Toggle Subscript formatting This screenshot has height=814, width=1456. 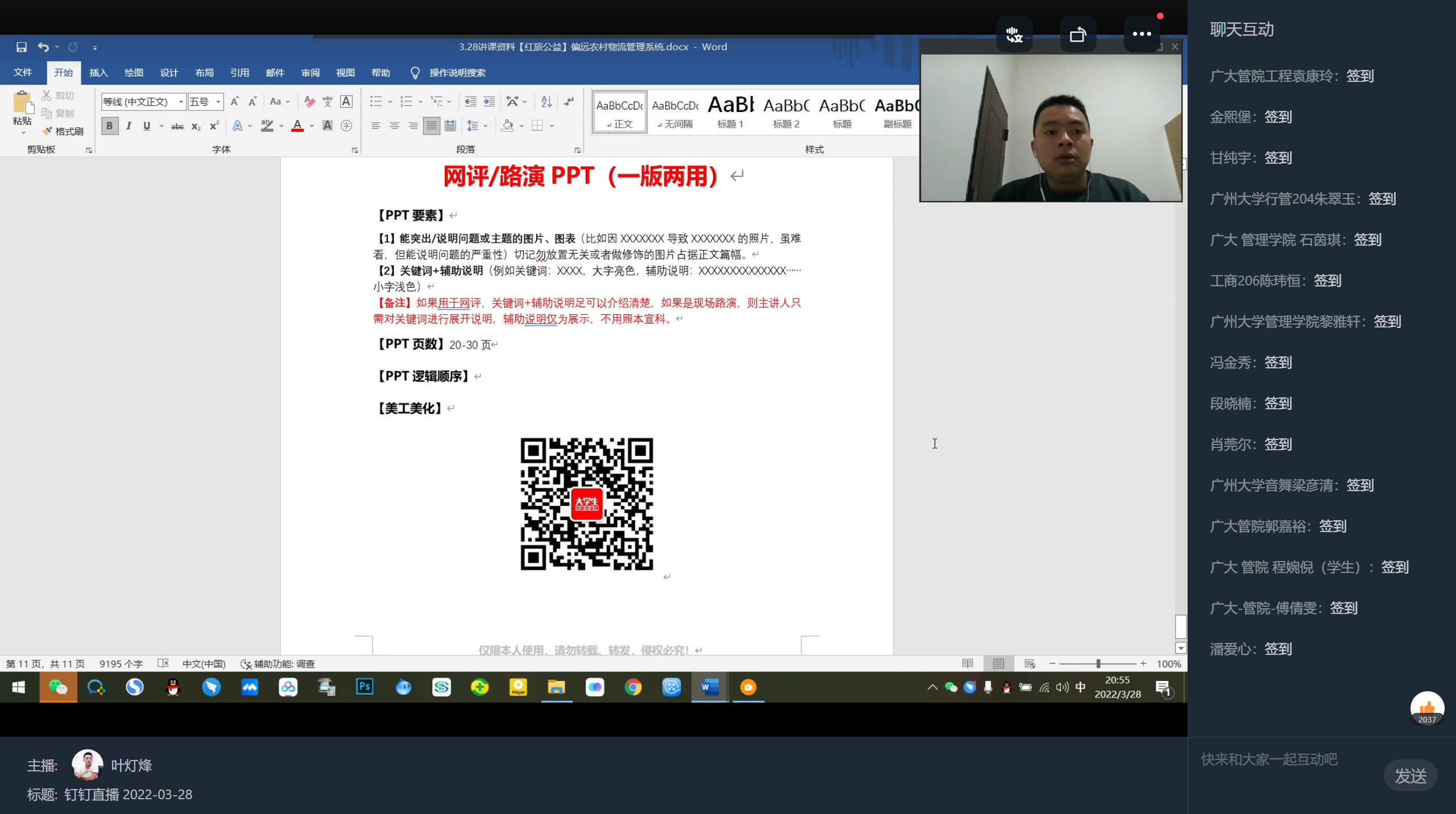click(x=196, y=126)
